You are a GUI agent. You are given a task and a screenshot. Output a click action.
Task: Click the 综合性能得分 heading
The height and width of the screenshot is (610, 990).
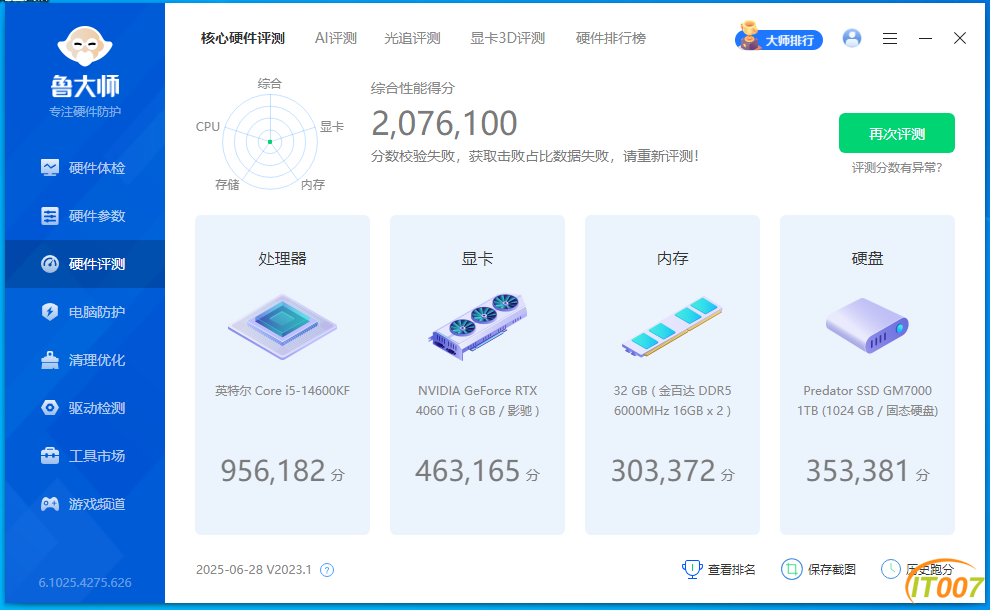[412, 88]
